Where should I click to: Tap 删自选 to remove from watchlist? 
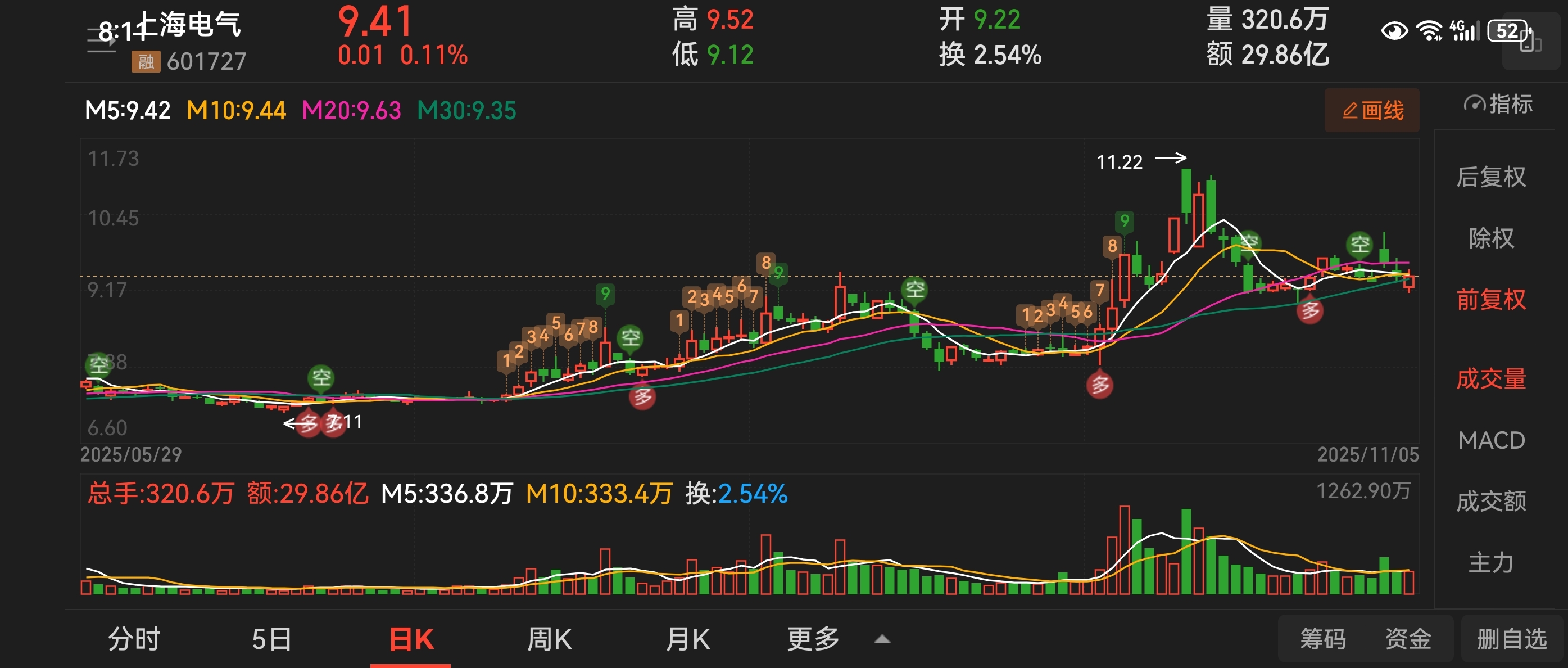[x=1511, y=639]
